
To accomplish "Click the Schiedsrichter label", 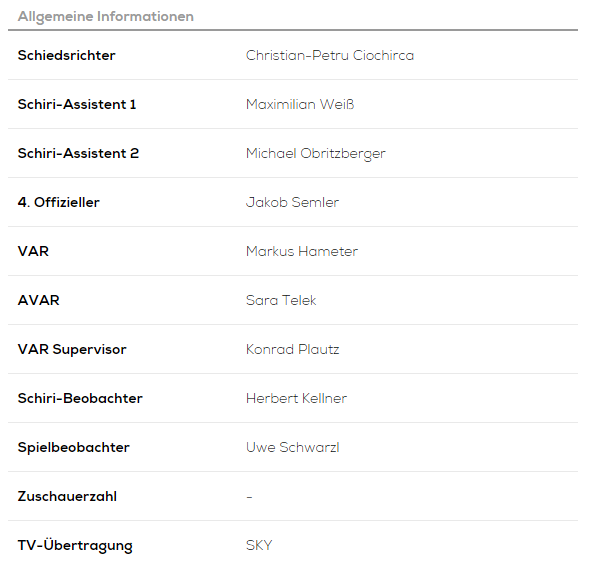I will coord(66,55).
